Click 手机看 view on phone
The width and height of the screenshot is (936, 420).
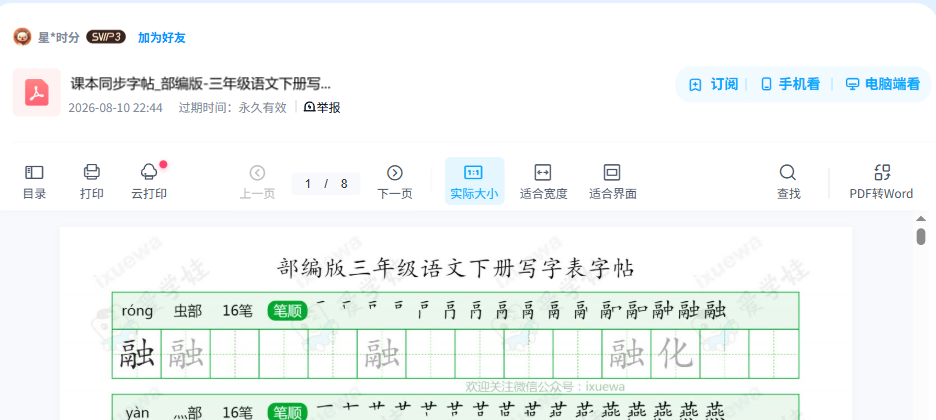790,84
